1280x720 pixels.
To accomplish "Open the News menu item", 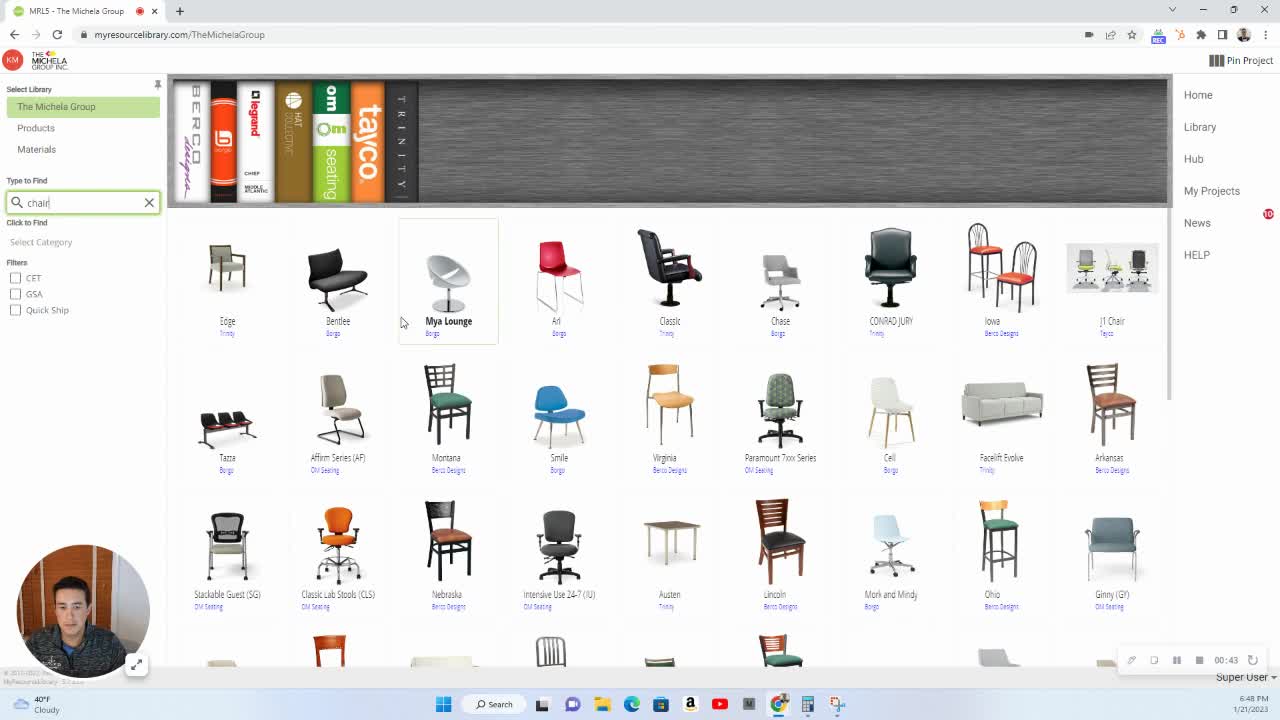I will (1197, 223).
